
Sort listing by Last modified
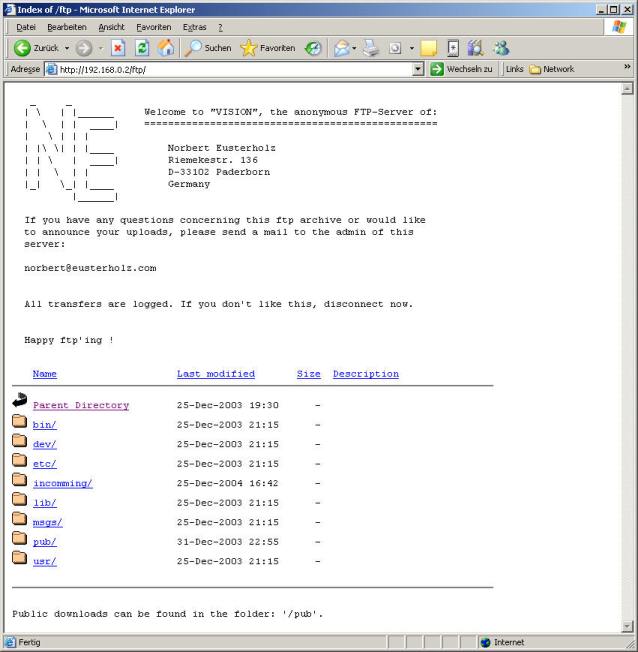(216, 374)
